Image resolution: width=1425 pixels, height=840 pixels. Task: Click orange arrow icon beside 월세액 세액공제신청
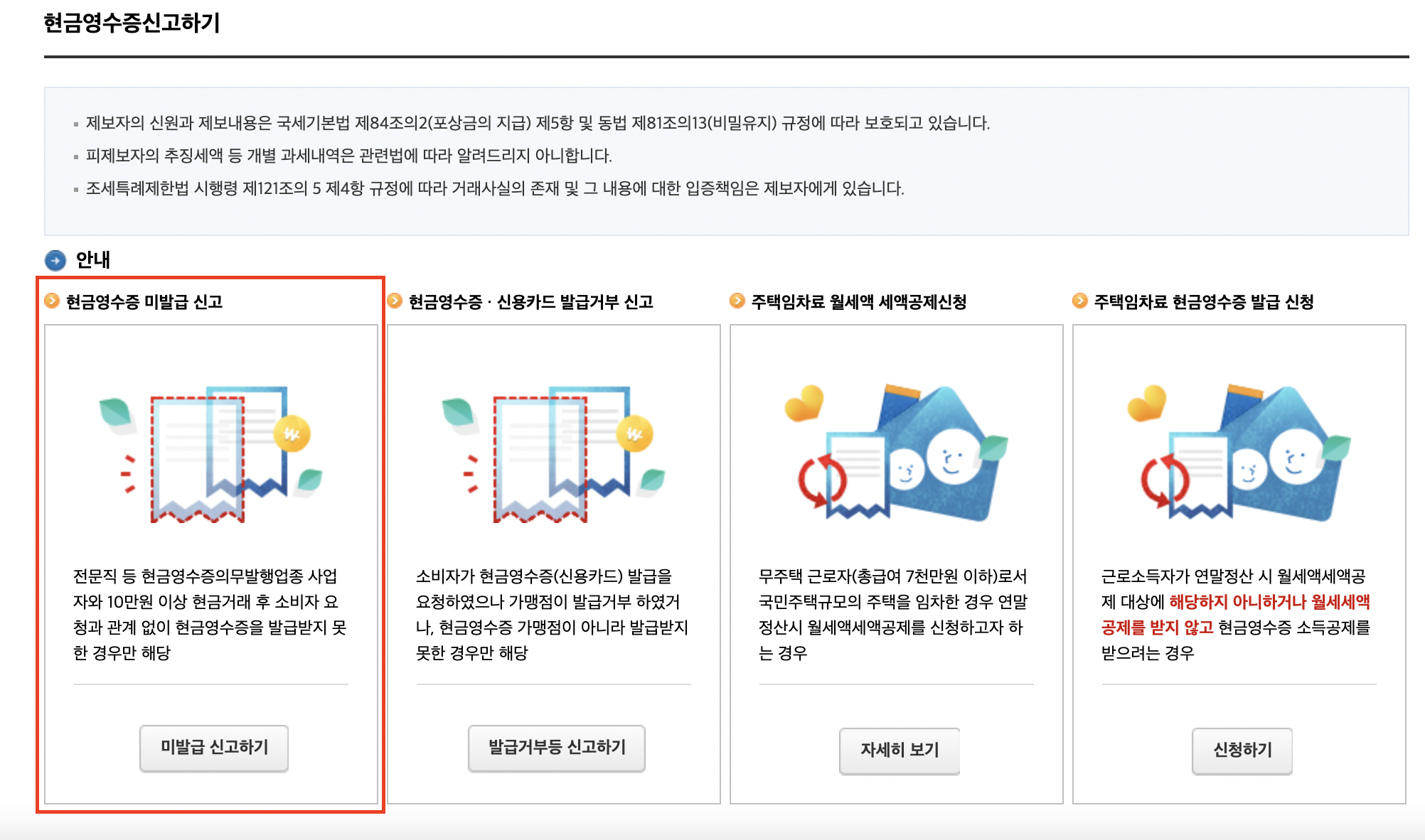[x=737, y=301]
